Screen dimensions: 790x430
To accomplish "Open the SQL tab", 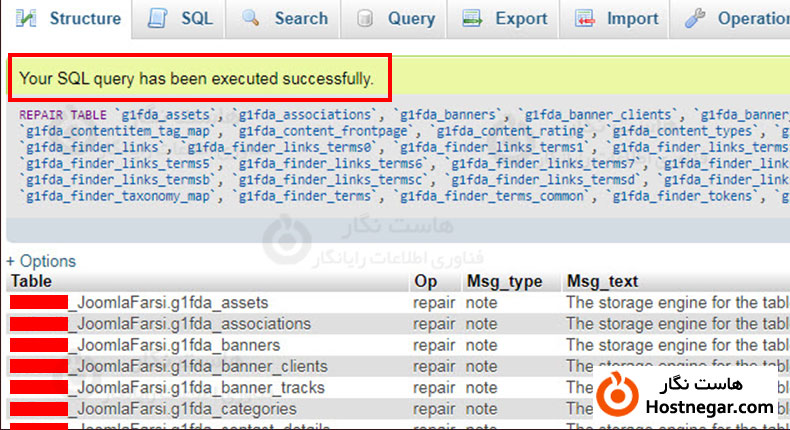I will pos(196,18).
